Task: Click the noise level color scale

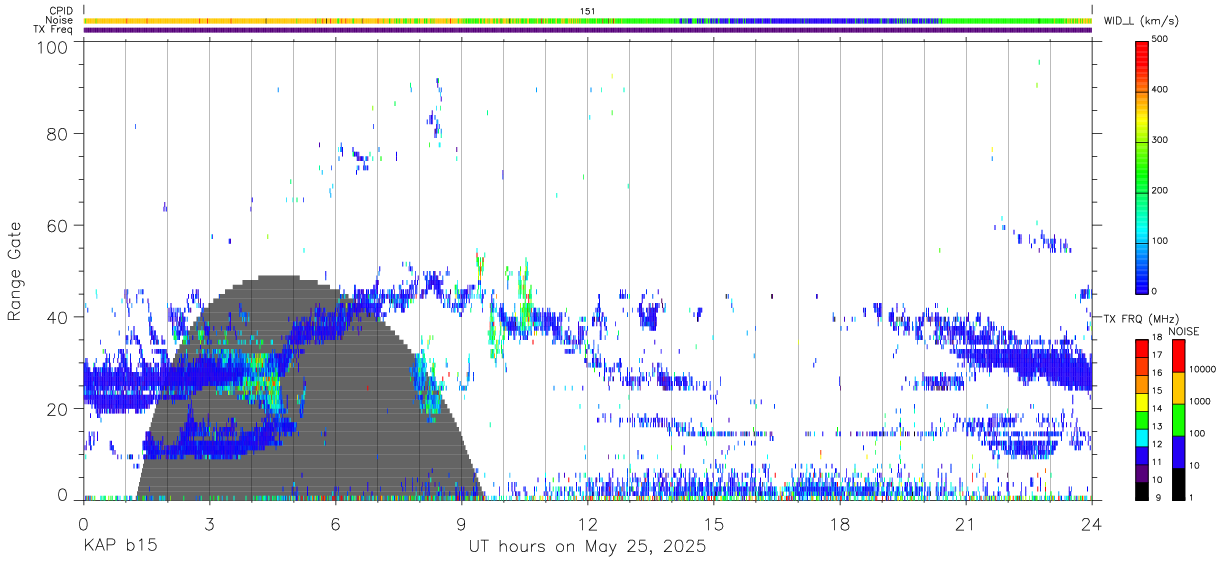Action: (x=1178, y=419)
